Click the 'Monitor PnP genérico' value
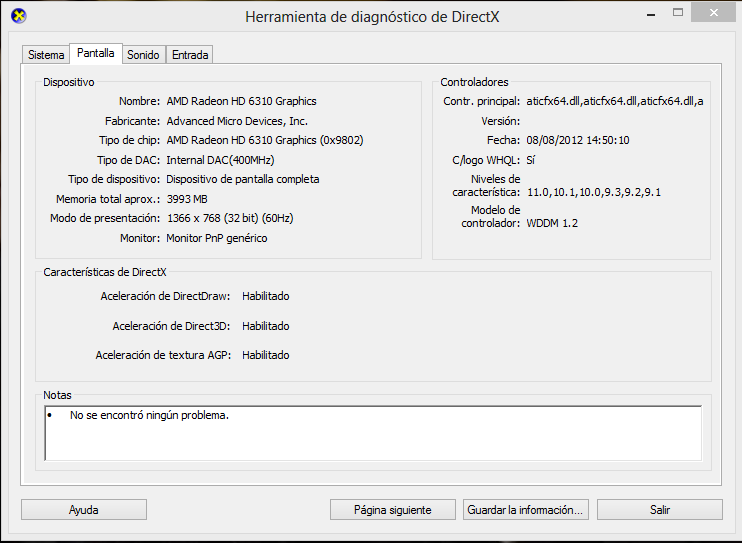742x543 pixels. click(217, 238)
